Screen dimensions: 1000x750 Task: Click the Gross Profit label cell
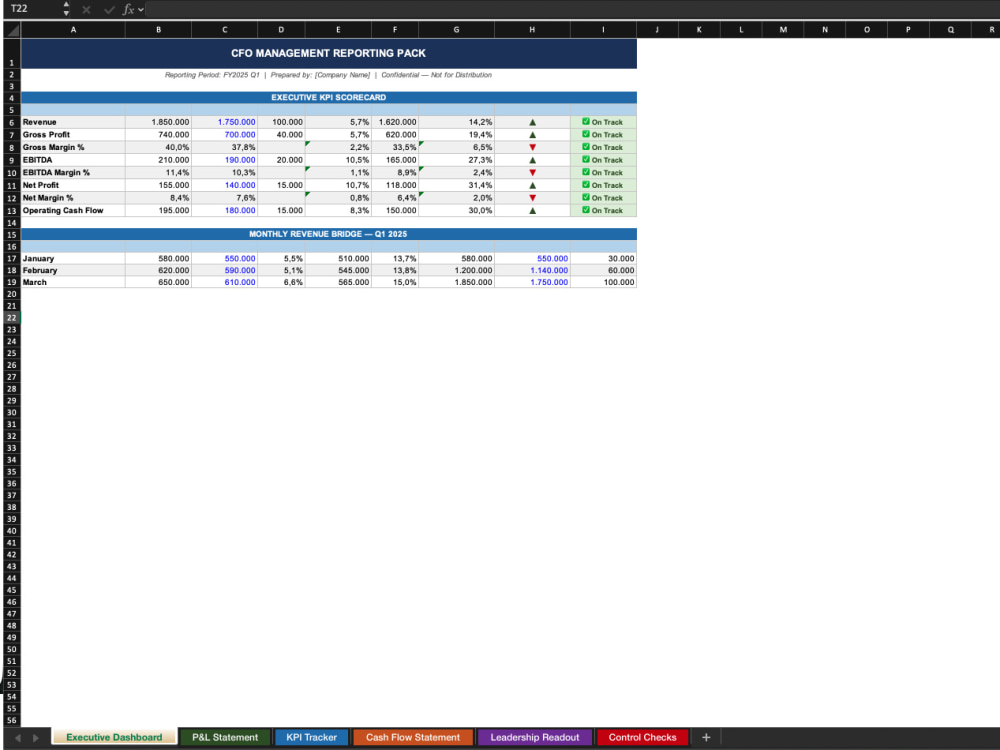point(73,135)
